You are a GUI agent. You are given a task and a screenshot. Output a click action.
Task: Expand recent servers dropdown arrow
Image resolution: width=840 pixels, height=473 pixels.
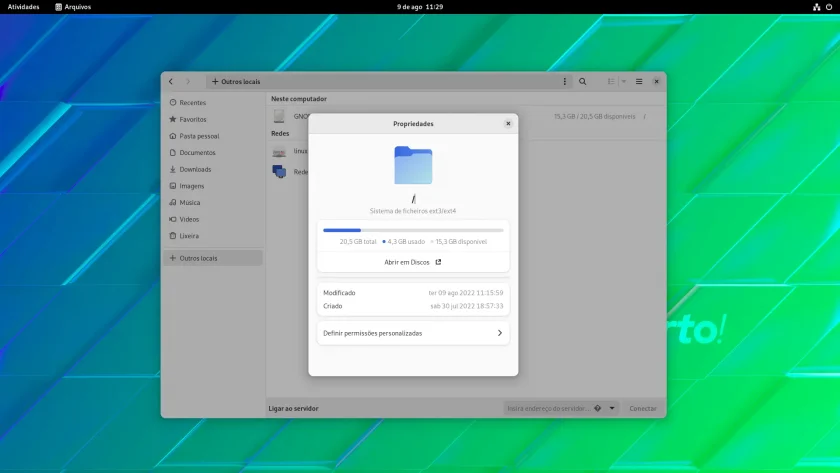click(x=612, y=408)
